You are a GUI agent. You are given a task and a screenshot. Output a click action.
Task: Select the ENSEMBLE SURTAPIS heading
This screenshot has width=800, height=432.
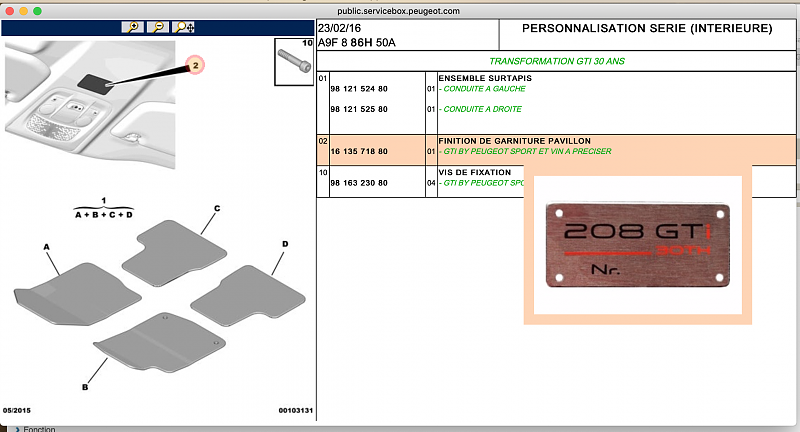(x=485, y=78)
